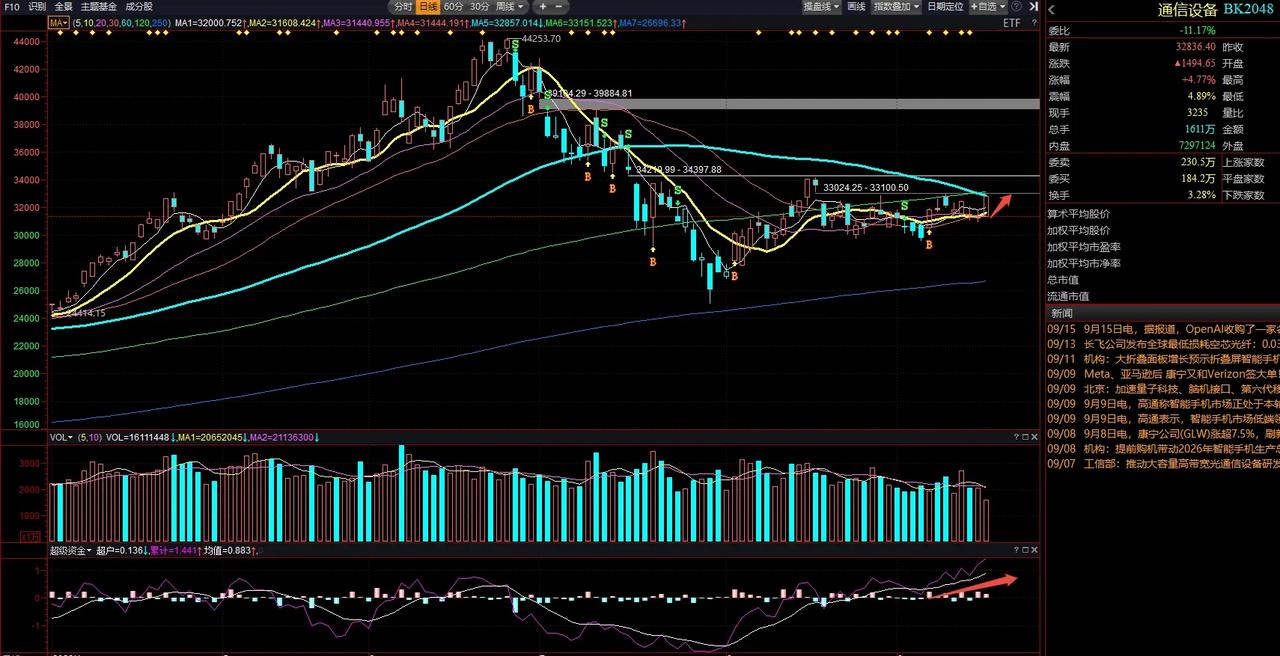Click the BK2048 sector code
The image size is (1280, 656).
click(x=1248, y=10)
